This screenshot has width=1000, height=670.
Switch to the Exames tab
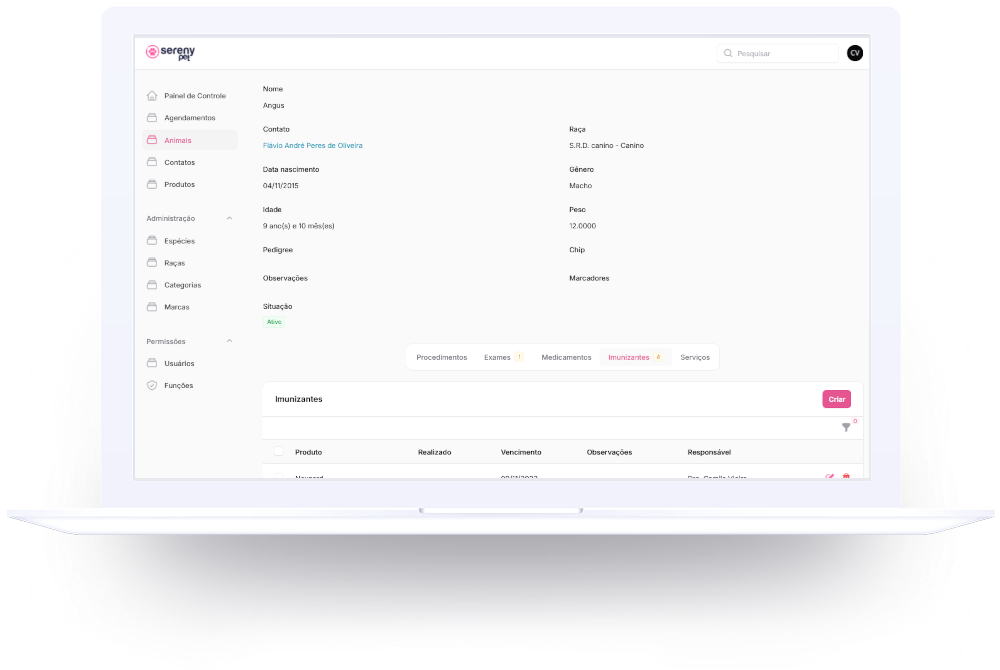coord(497,357)
